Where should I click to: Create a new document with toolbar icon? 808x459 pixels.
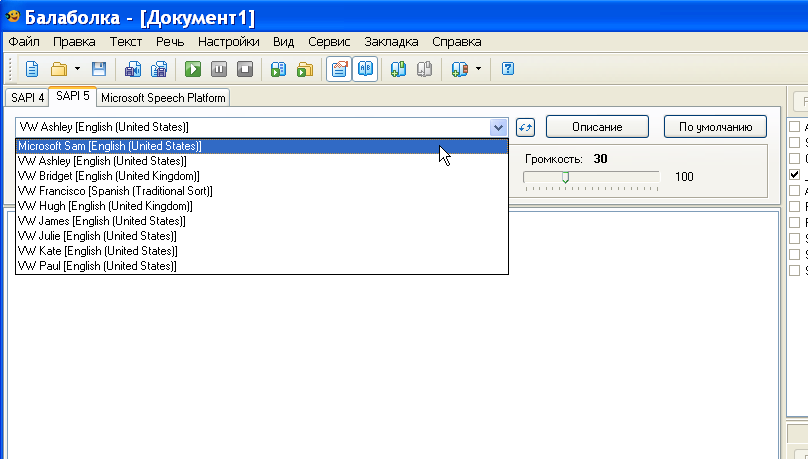(x=32, y=69)
